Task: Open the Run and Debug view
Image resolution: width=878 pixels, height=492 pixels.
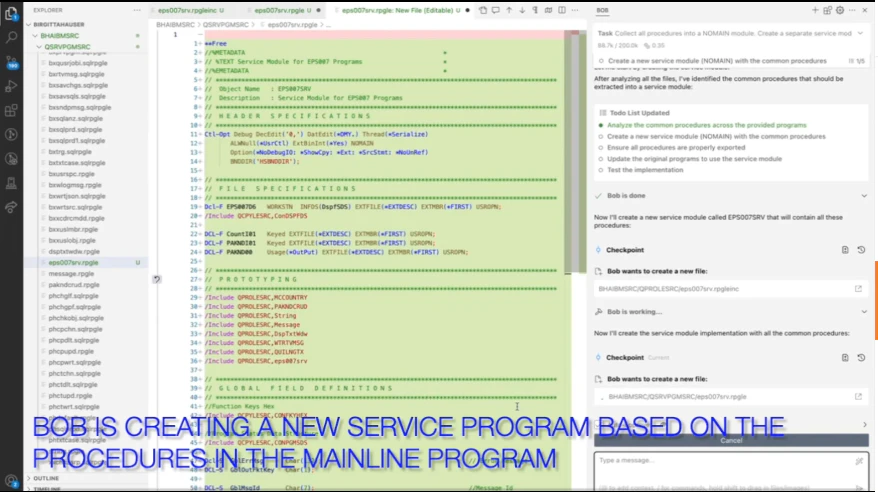Action: pyautogui.click(x=11, y=86)
